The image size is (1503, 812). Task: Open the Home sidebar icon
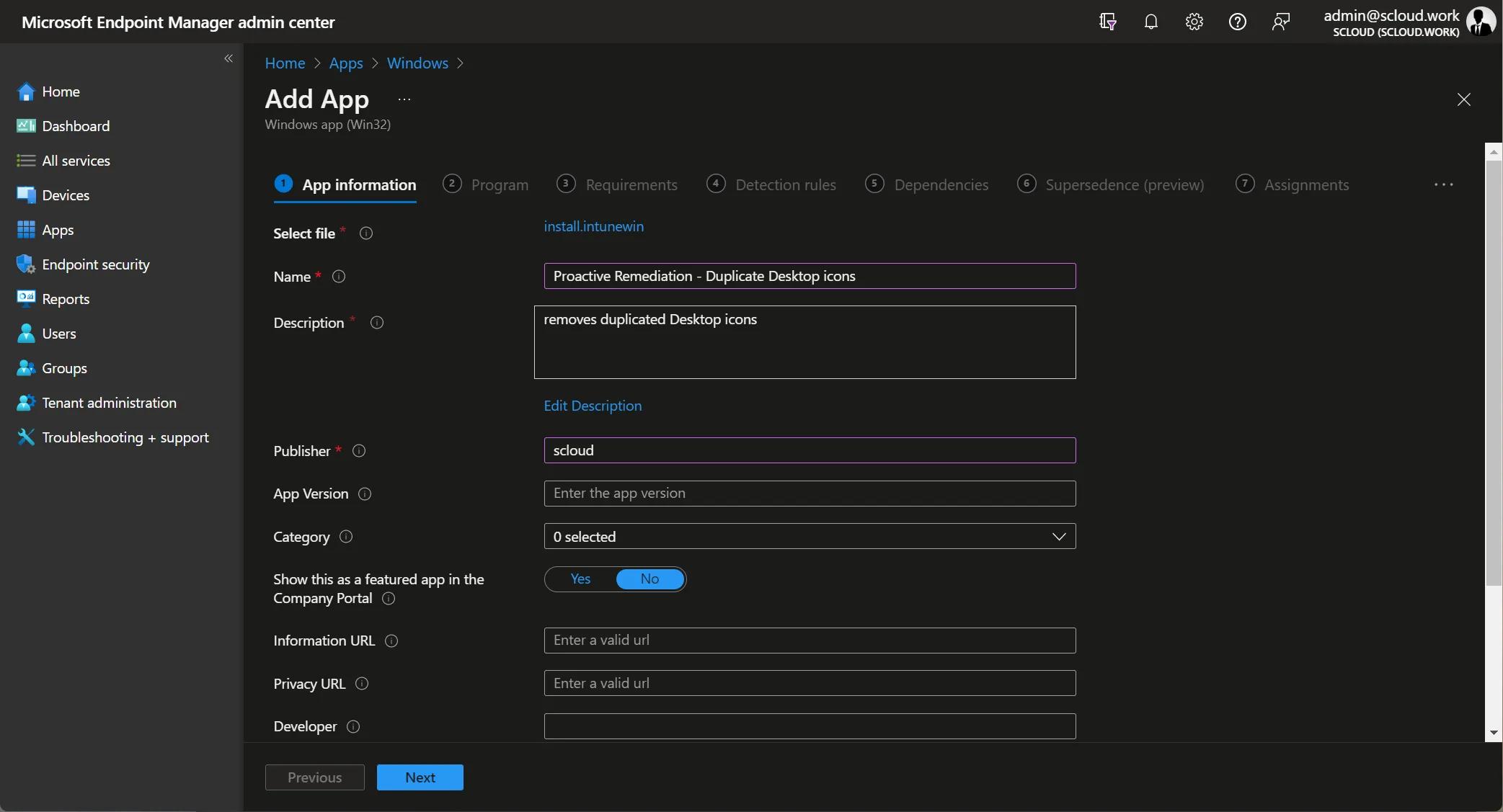pyautogui.click(x=26, y=92)
